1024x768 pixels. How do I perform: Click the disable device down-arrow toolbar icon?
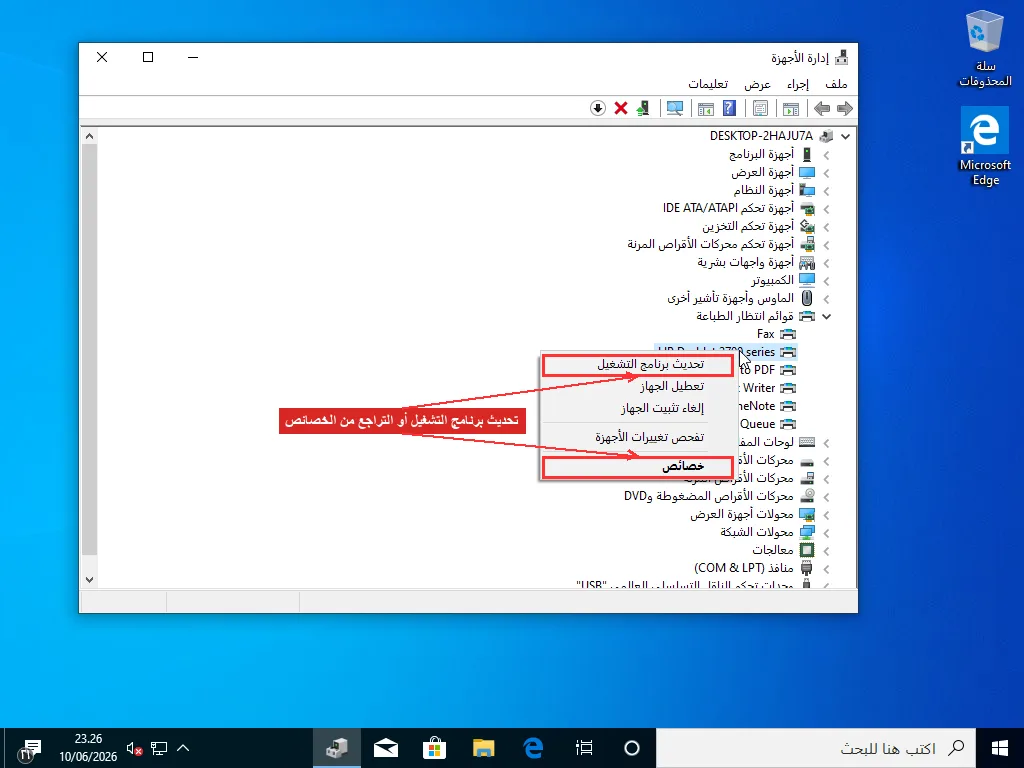click(x=598, y=108)
